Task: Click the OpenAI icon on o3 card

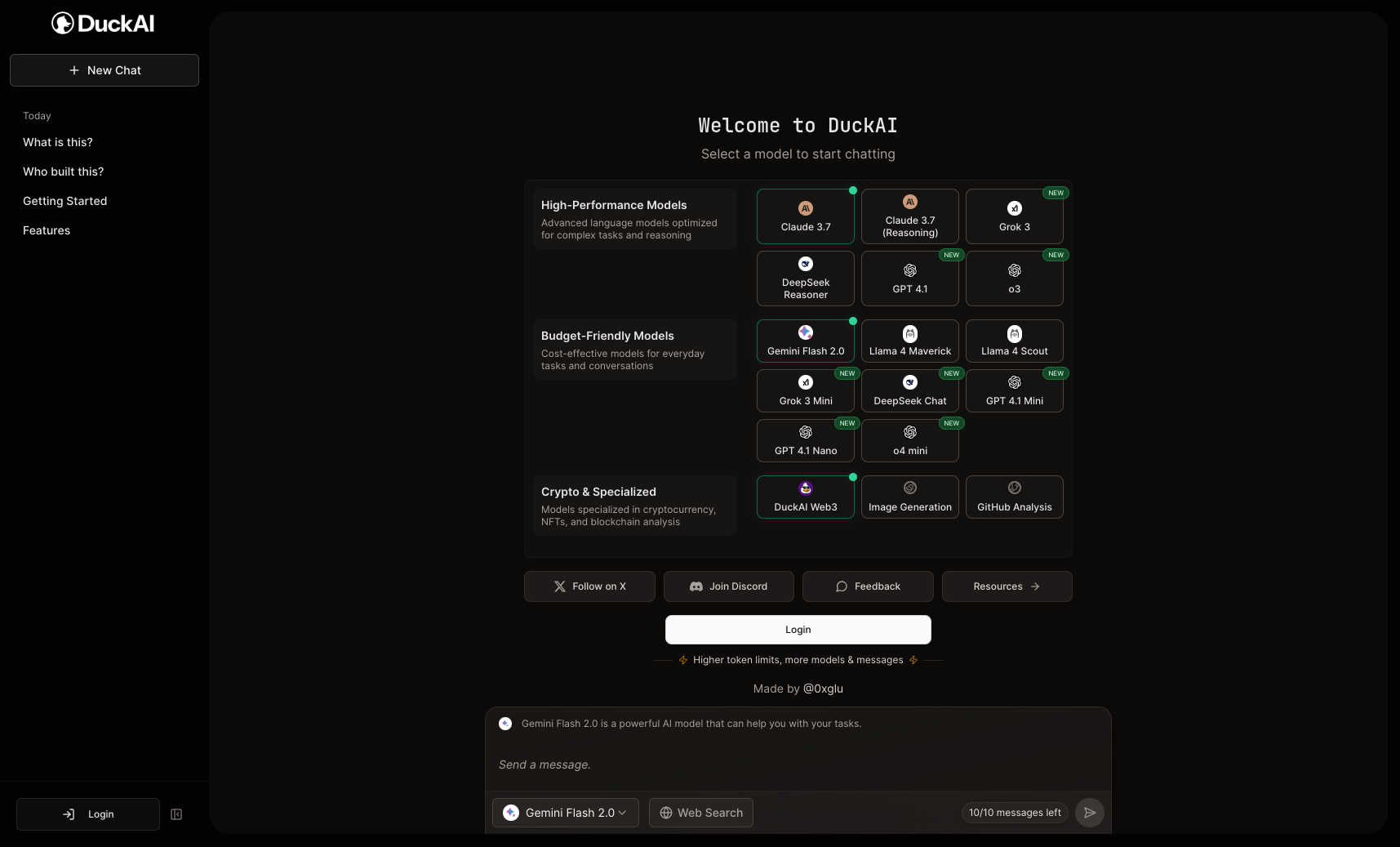Action: tap(1015, 270)
